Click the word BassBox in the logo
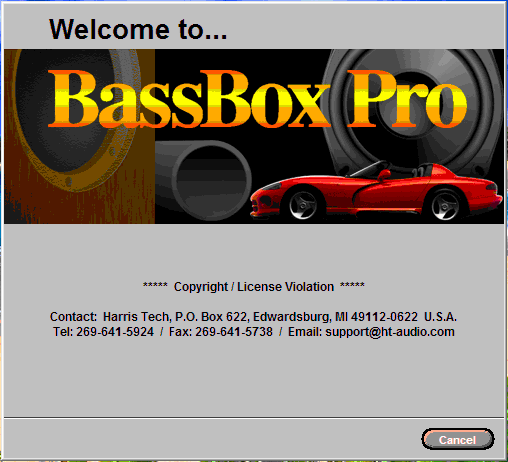The width and height of the screenshot is (508, 462). click(x=189, y=99)
